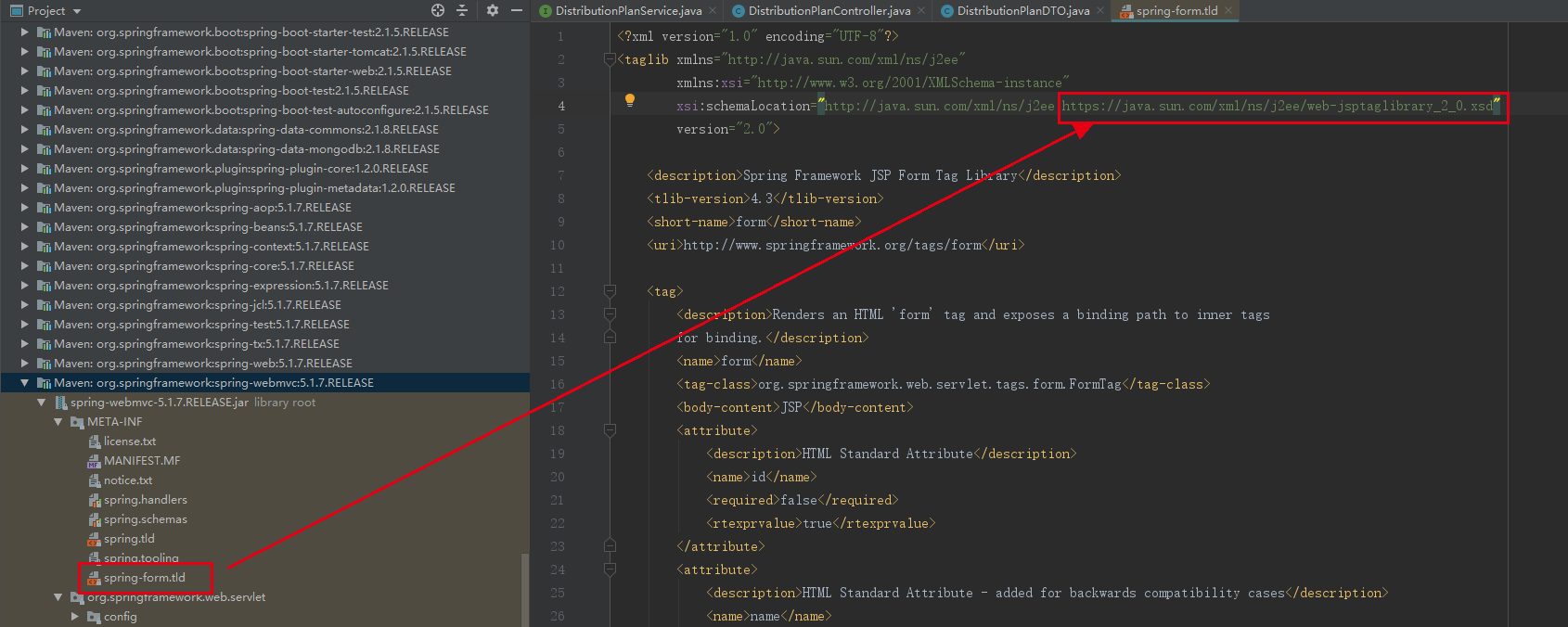Select Maven spring-beans:5.1.7.RELEASE row
The width and height of the screenshot is (1568, 627).
pyautogui.click(x=264, y=226)
